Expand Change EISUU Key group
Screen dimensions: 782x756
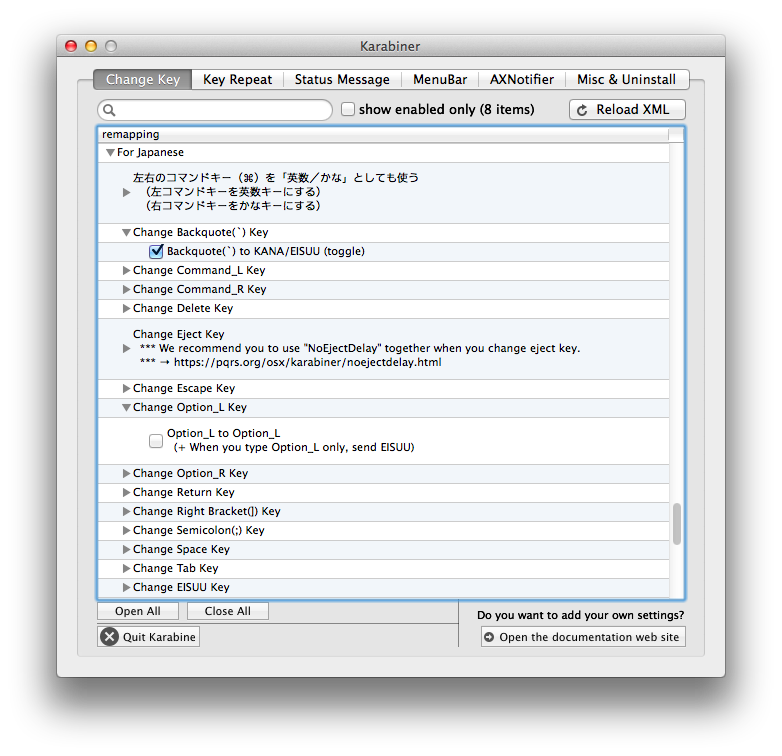127,587
